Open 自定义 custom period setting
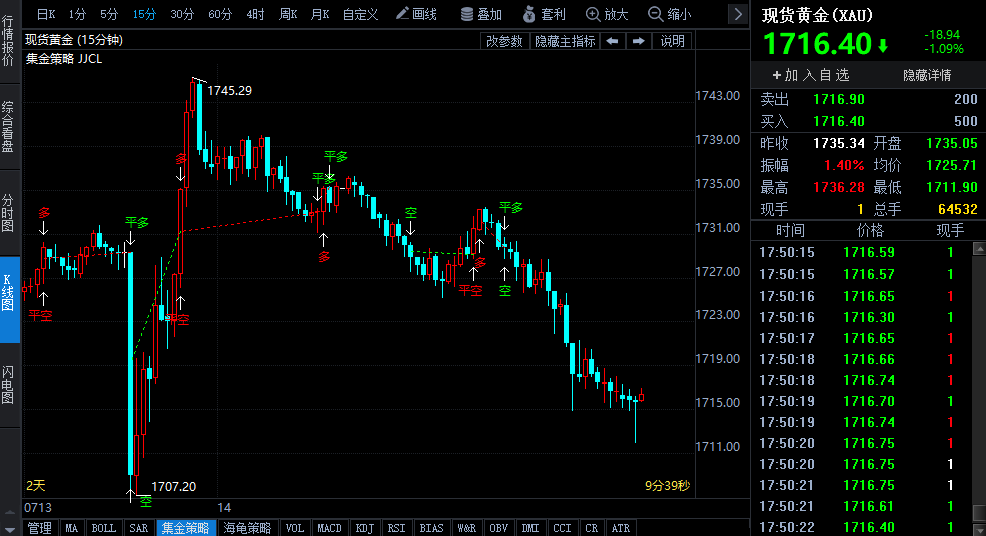Screen dimensions: 986x536 tap(360, 14)
